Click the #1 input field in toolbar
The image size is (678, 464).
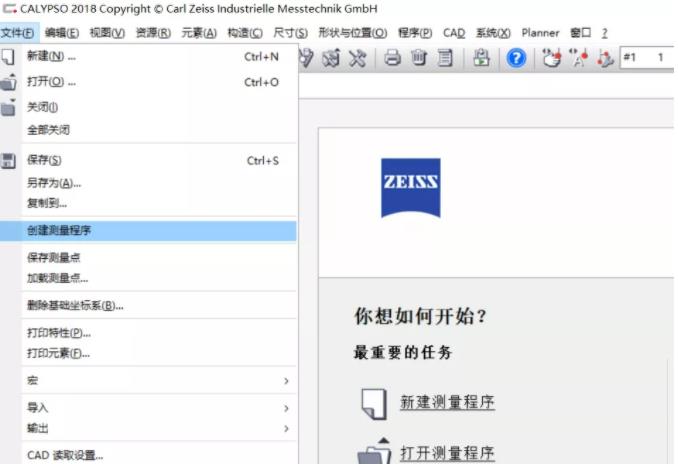pyautogui.click(x=647, y=58)
